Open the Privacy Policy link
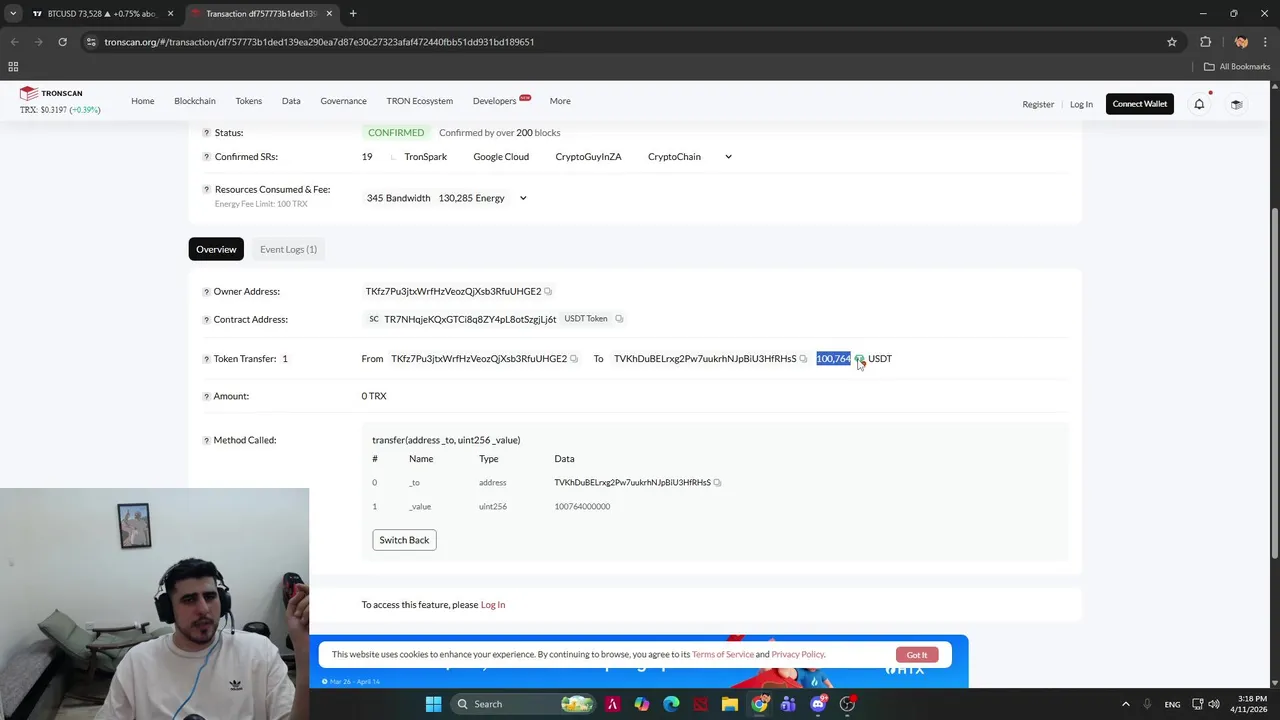The height and width of the screenshot is (720, 1280). (798, 655)
